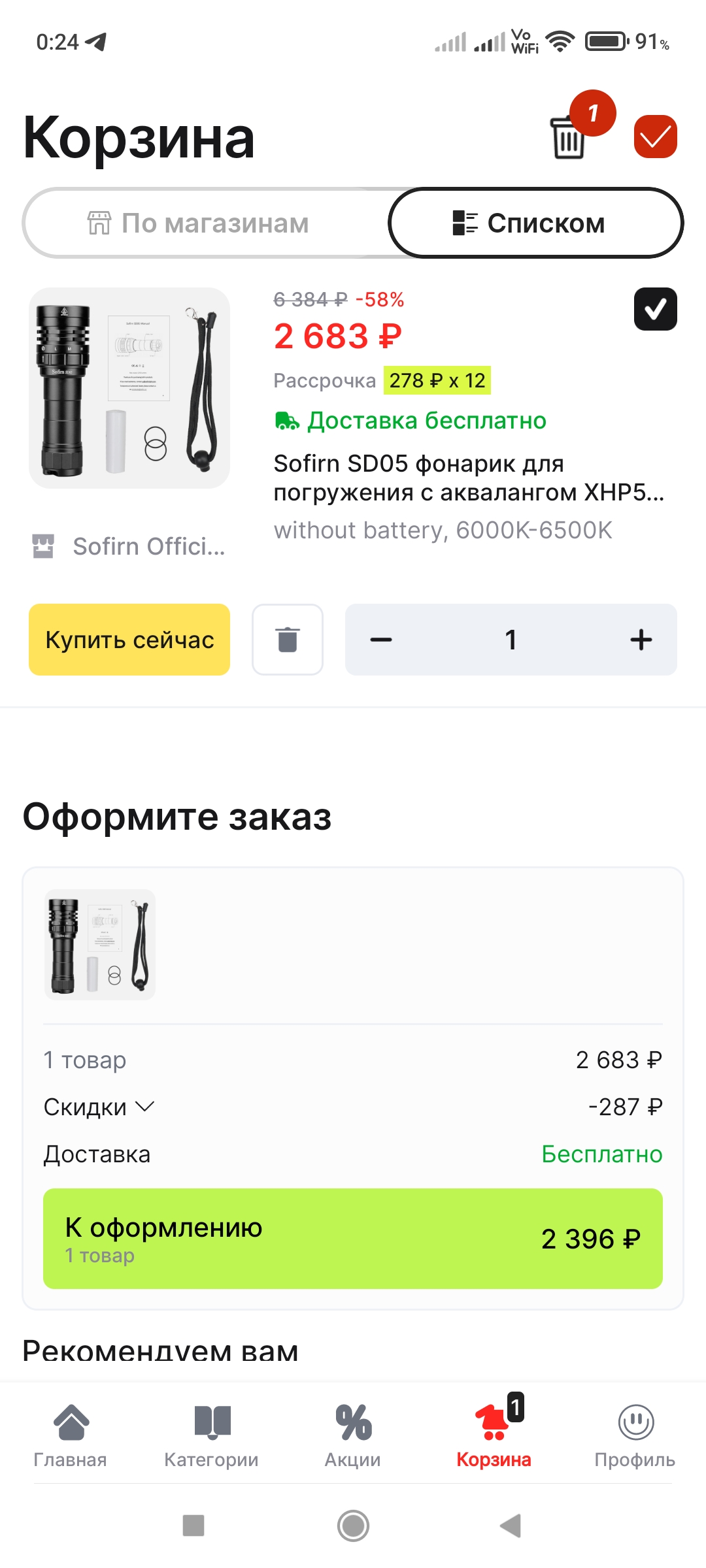706x1568 pixels.
Task: Expand the 'Скидки' discounts chevron
Action: (144, 1106)
